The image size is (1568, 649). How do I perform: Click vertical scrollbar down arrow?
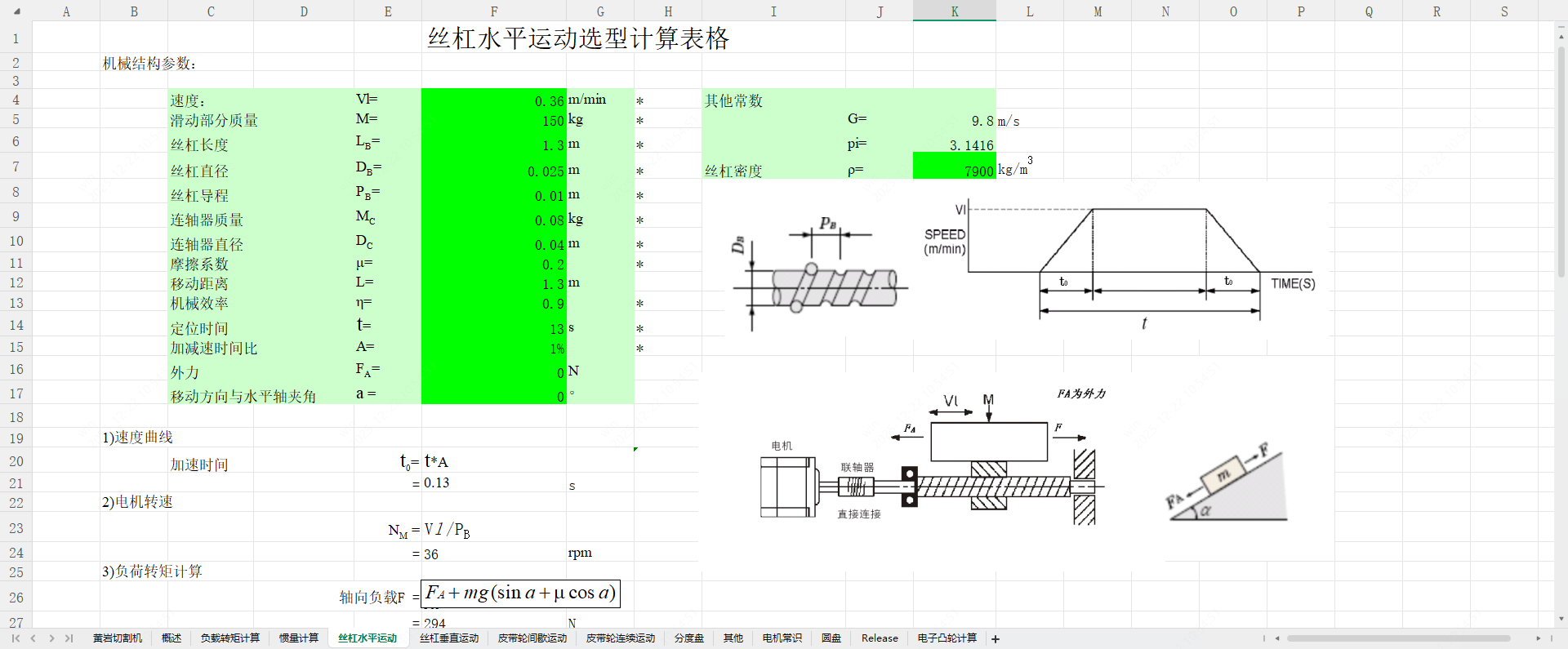1561,619
